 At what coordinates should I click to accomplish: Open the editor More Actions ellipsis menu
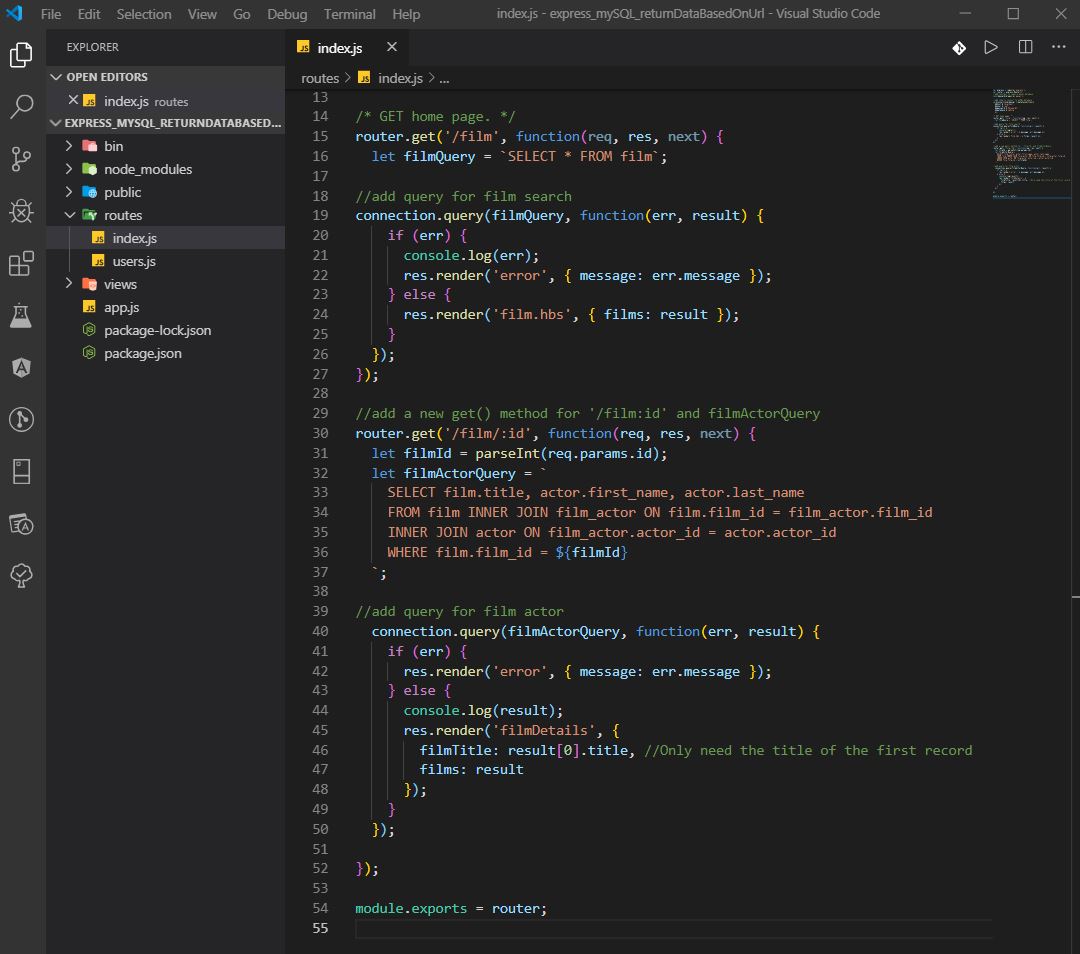tap(1058, 47)
